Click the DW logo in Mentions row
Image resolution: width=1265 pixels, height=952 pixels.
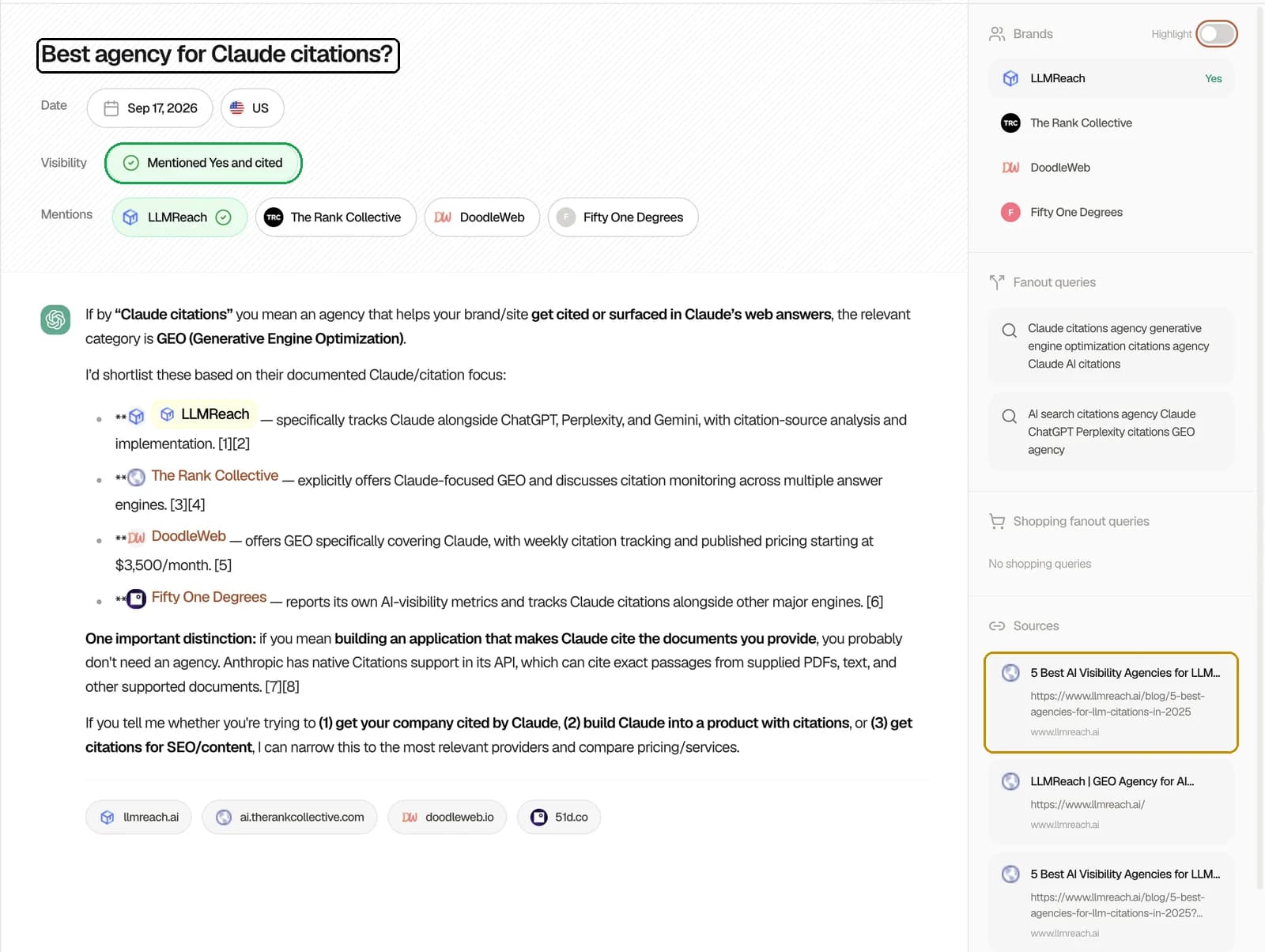443,217
